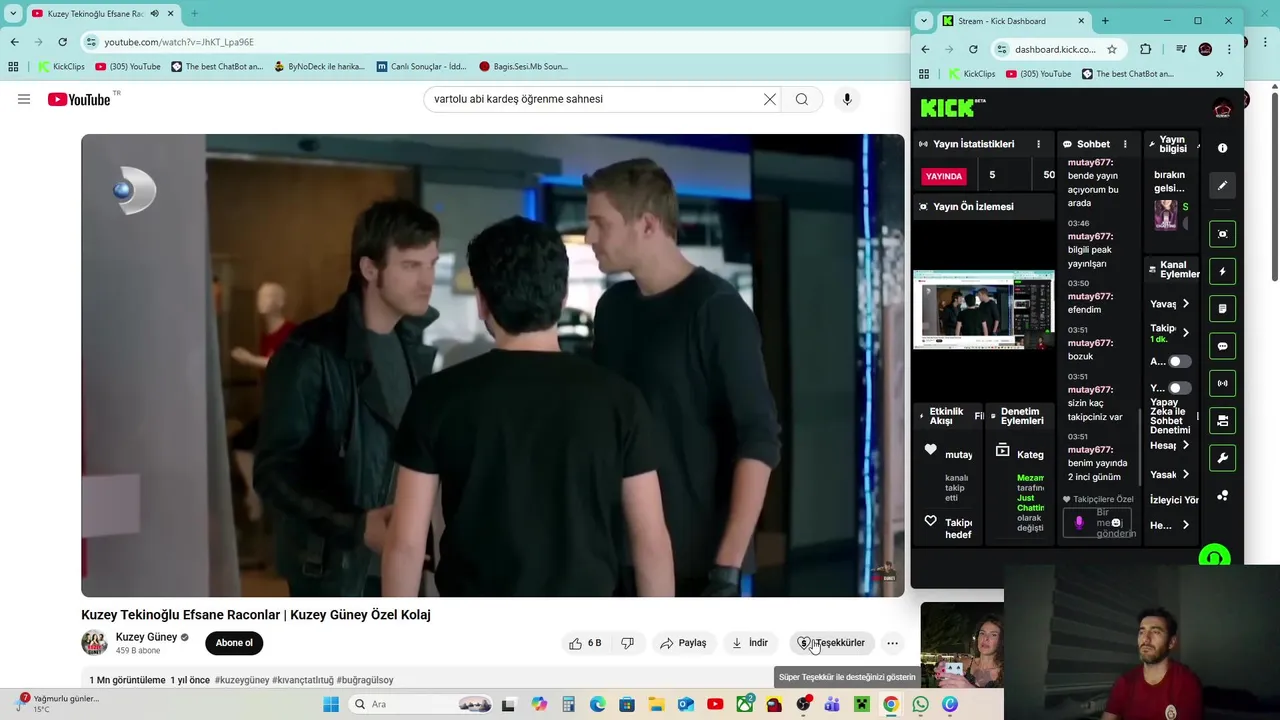Toggle the 'A...' switch in Kanal Eylemleri
This screenshot has height=720, width=1280.
coord(1180,362)
